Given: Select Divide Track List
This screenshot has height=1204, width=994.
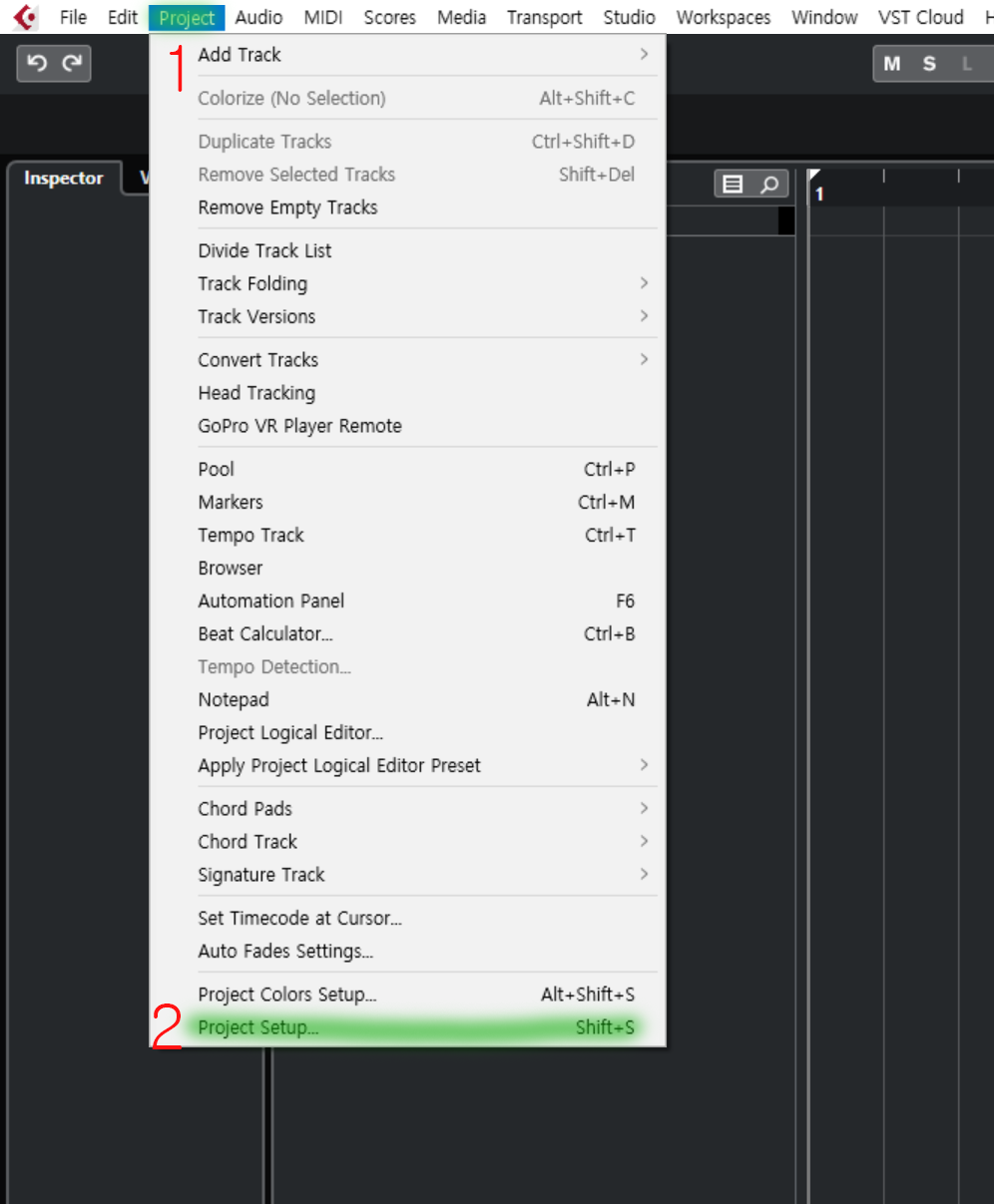Looking at the screenshot, I should [408, 250].
